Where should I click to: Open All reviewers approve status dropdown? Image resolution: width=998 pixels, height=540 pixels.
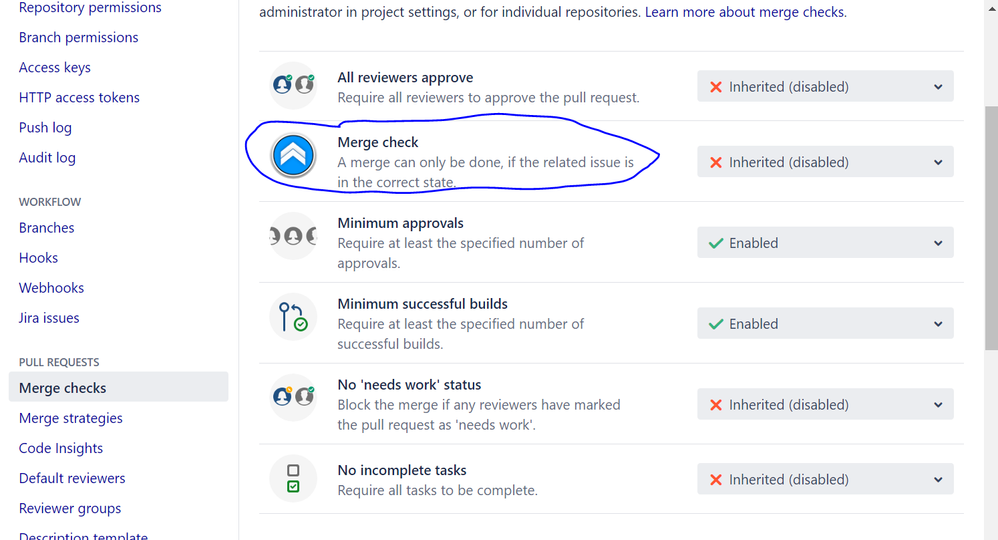point(826,87)
